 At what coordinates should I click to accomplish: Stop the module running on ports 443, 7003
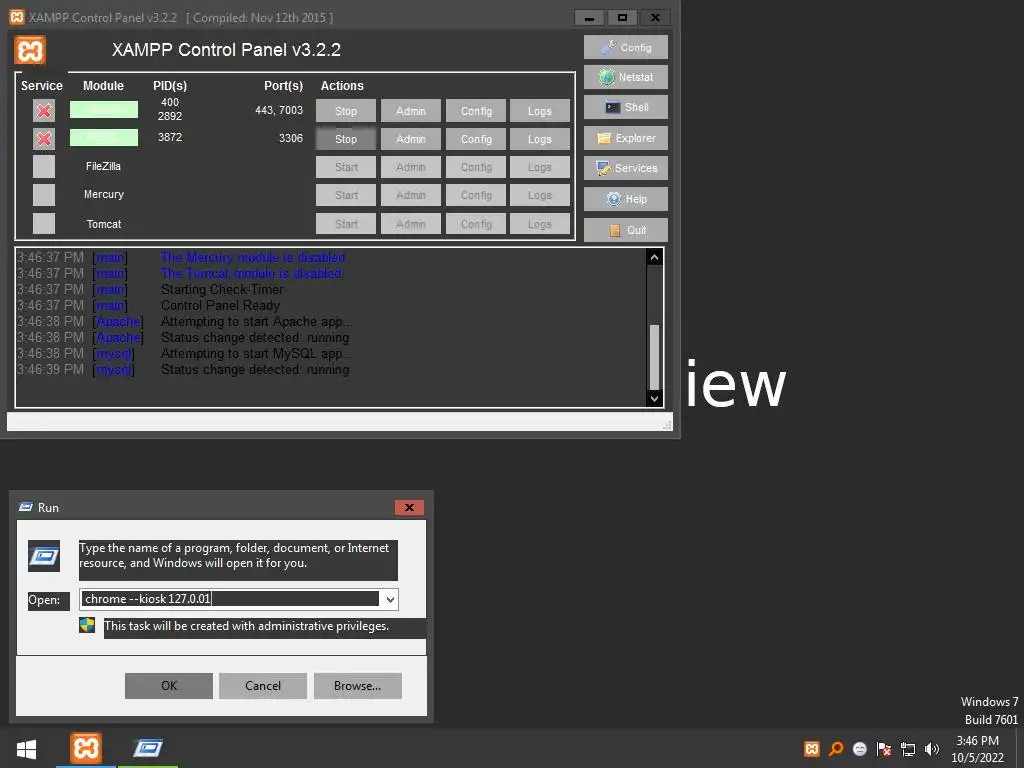click(x=345, y=111)
